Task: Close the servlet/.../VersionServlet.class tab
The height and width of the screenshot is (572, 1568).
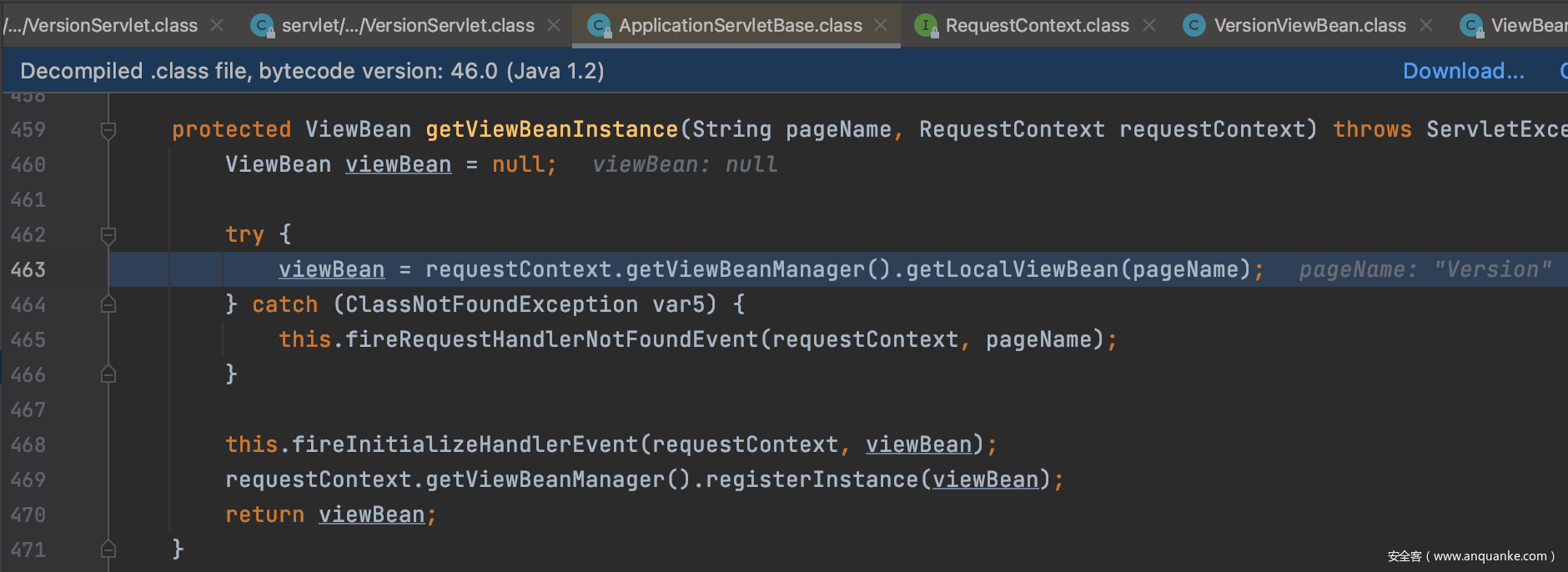Action: pos(554,26)
